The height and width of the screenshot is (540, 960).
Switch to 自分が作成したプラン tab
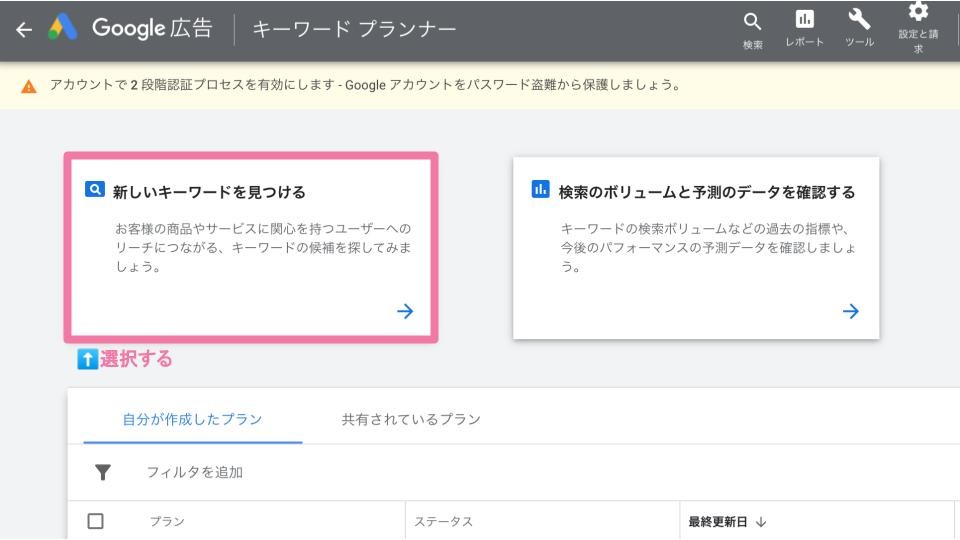coord(192,419)
